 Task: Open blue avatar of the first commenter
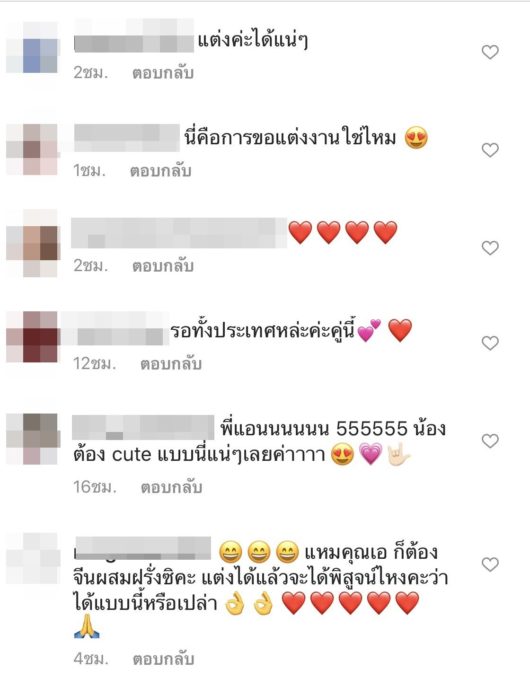(x=32, y=48)
